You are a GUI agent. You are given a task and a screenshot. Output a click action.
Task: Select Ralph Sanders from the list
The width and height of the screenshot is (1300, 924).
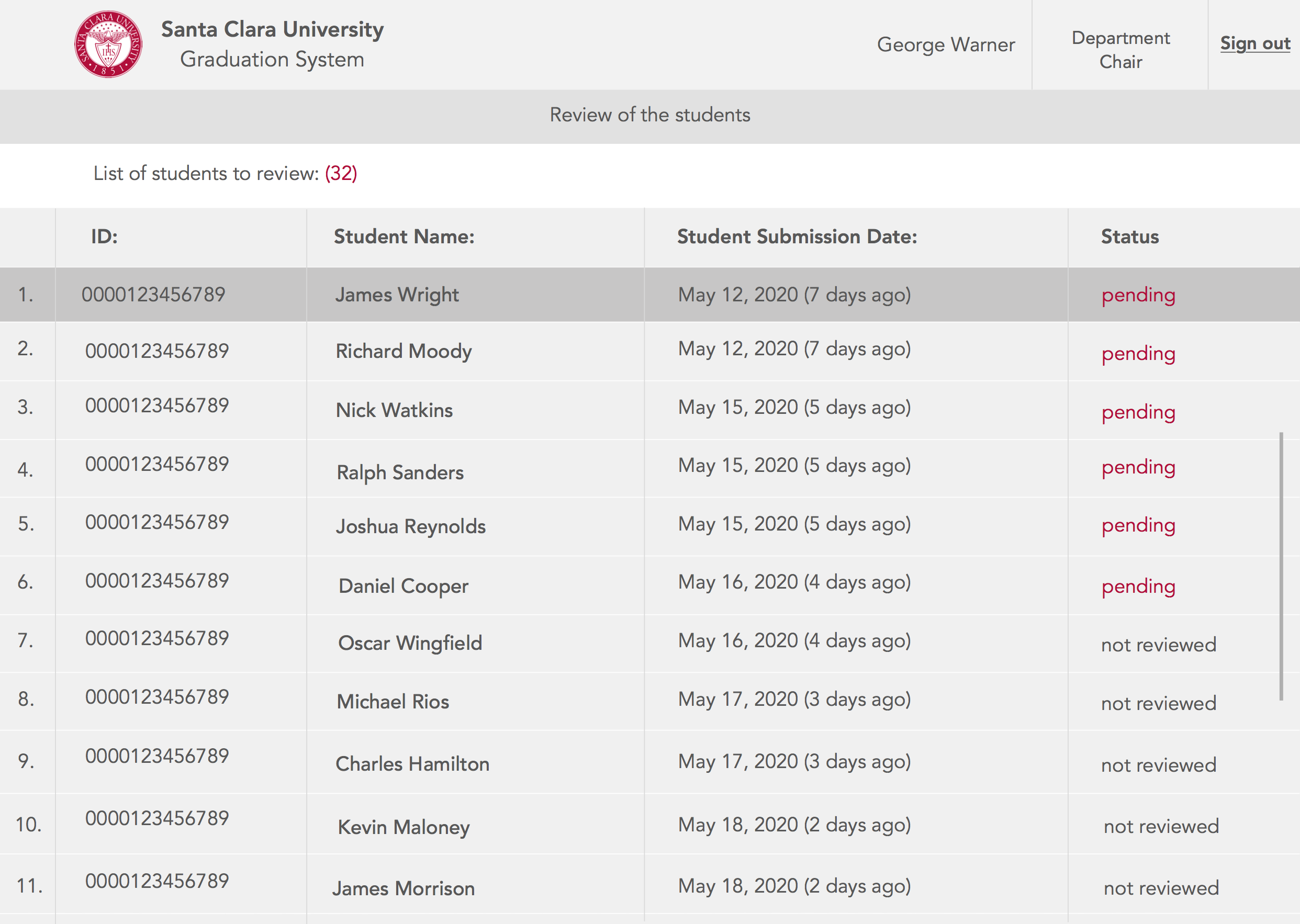[400, 472]
